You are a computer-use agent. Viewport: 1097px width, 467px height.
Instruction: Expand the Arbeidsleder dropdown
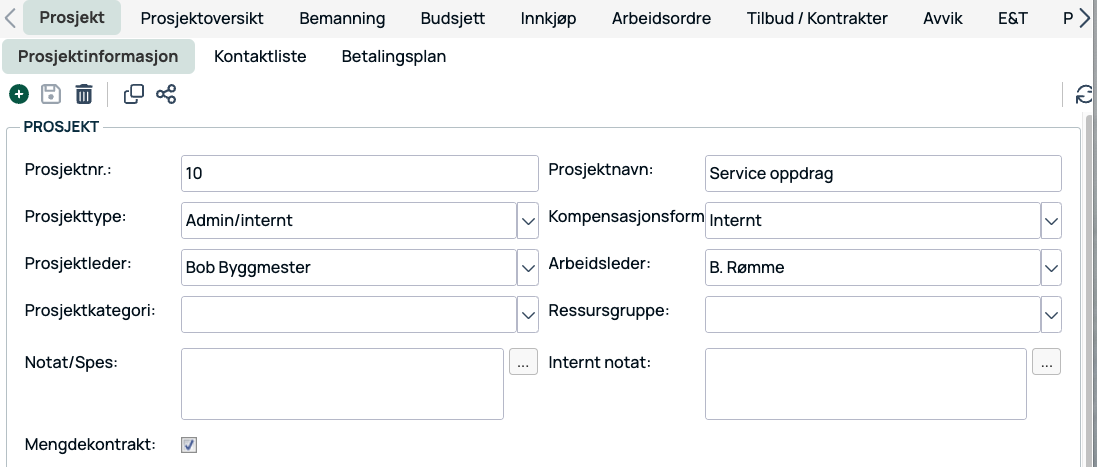point(1051,267)
